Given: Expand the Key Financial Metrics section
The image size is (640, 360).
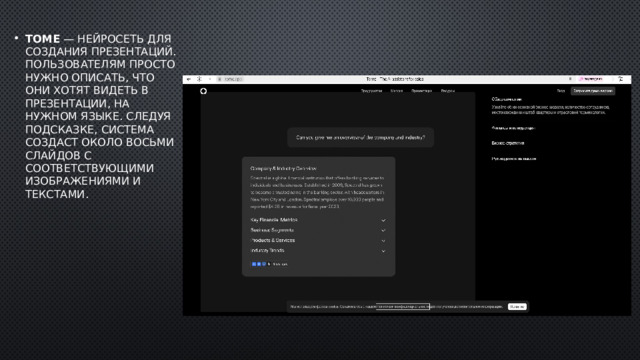Looking at the screenshot, I should [x=383, y=220].
